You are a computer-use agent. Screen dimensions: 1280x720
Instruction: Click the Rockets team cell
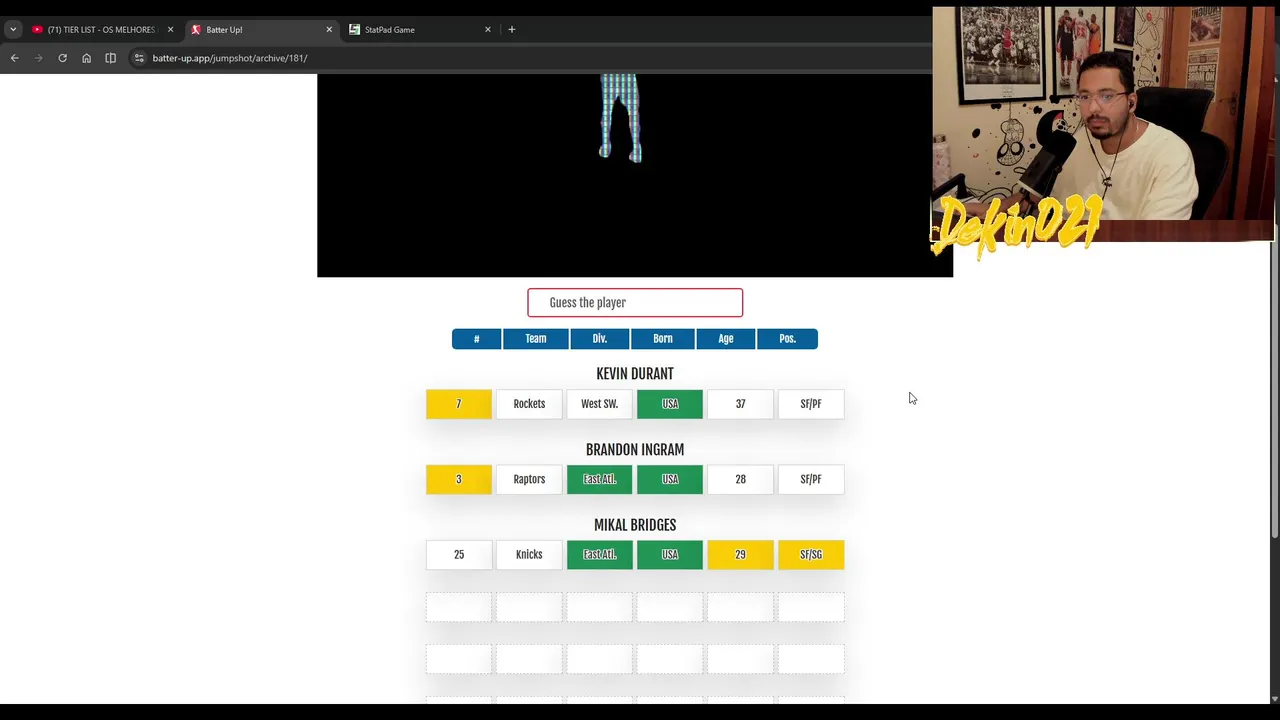click(x=529, y=404)
